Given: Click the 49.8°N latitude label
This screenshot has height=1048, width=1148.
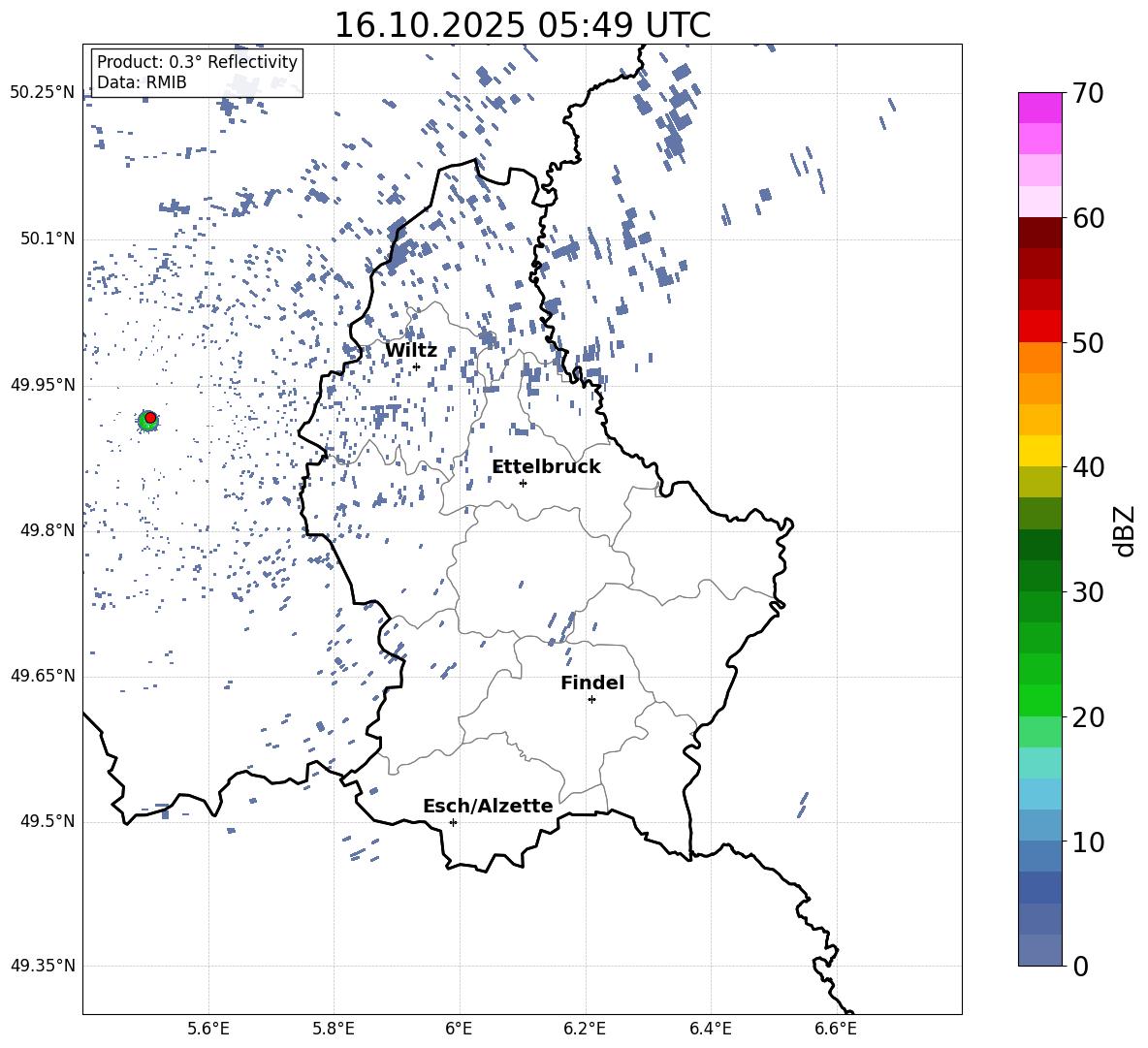Looking at the screenshot, I should [x=48, y=530].
